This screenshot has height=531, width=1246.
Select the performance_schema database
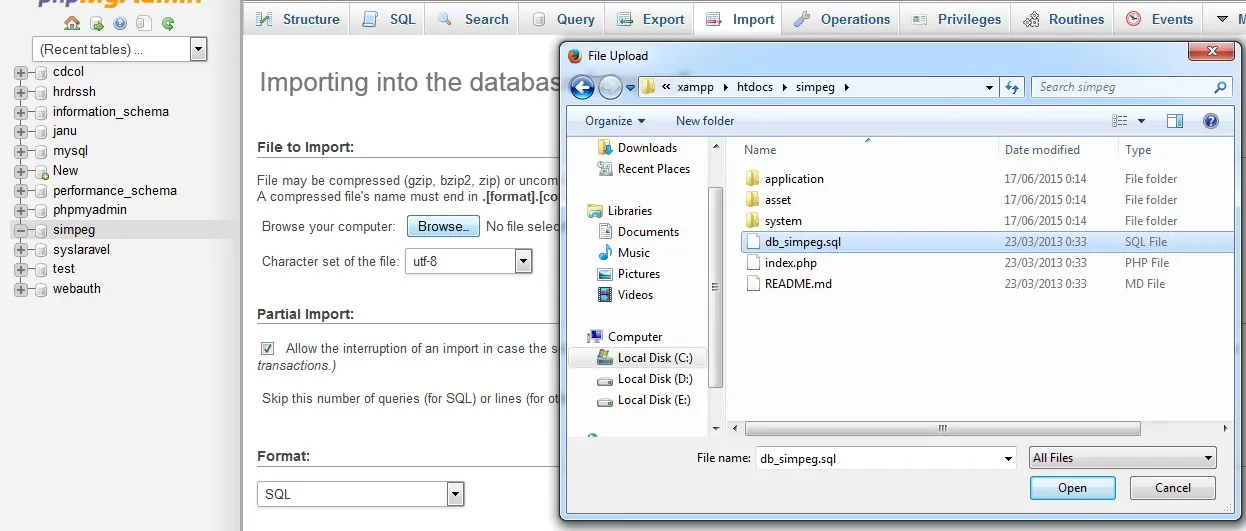click(115, 190)
